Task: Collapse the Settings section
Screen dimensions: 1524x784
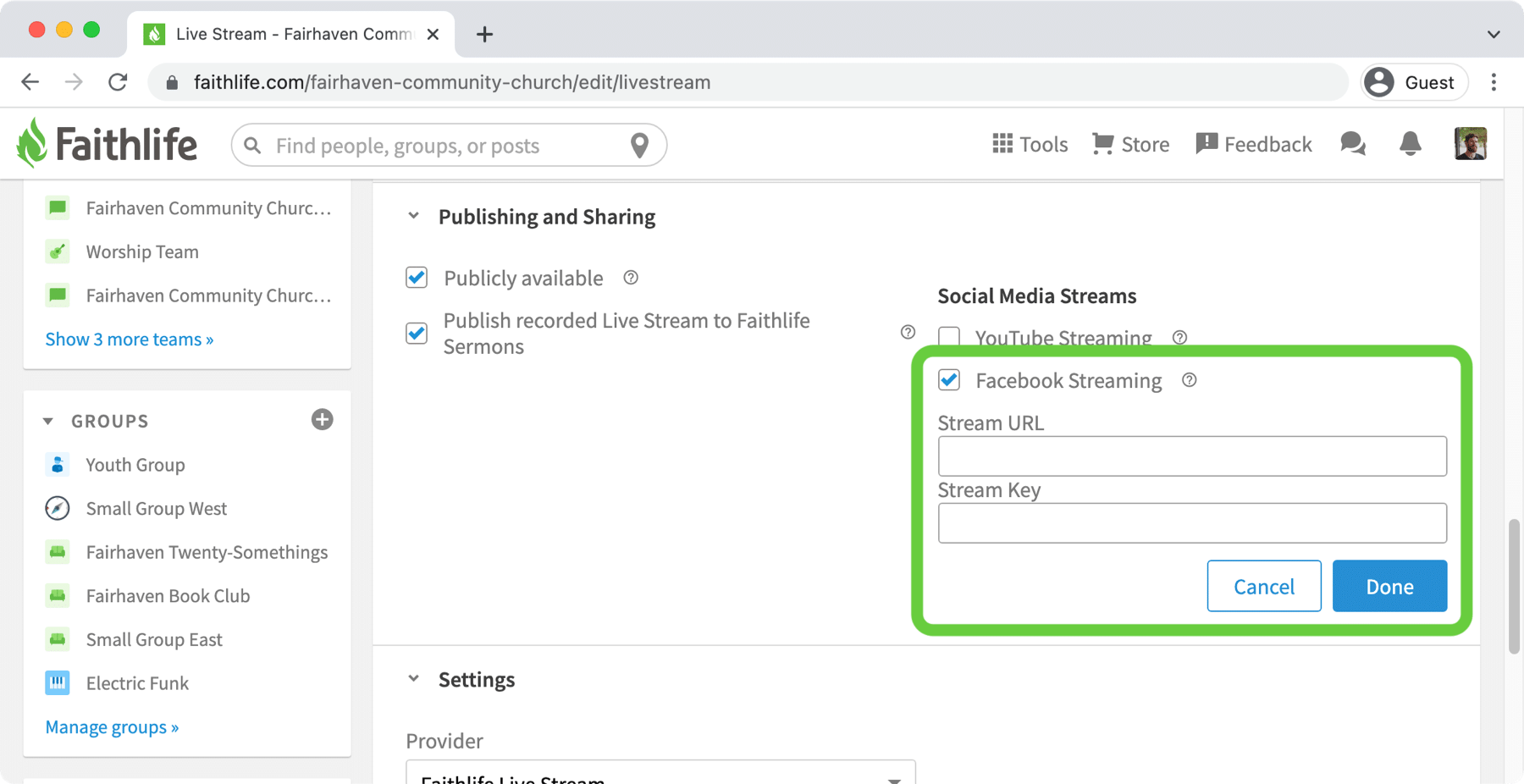Action: click(x=413, y=679)
